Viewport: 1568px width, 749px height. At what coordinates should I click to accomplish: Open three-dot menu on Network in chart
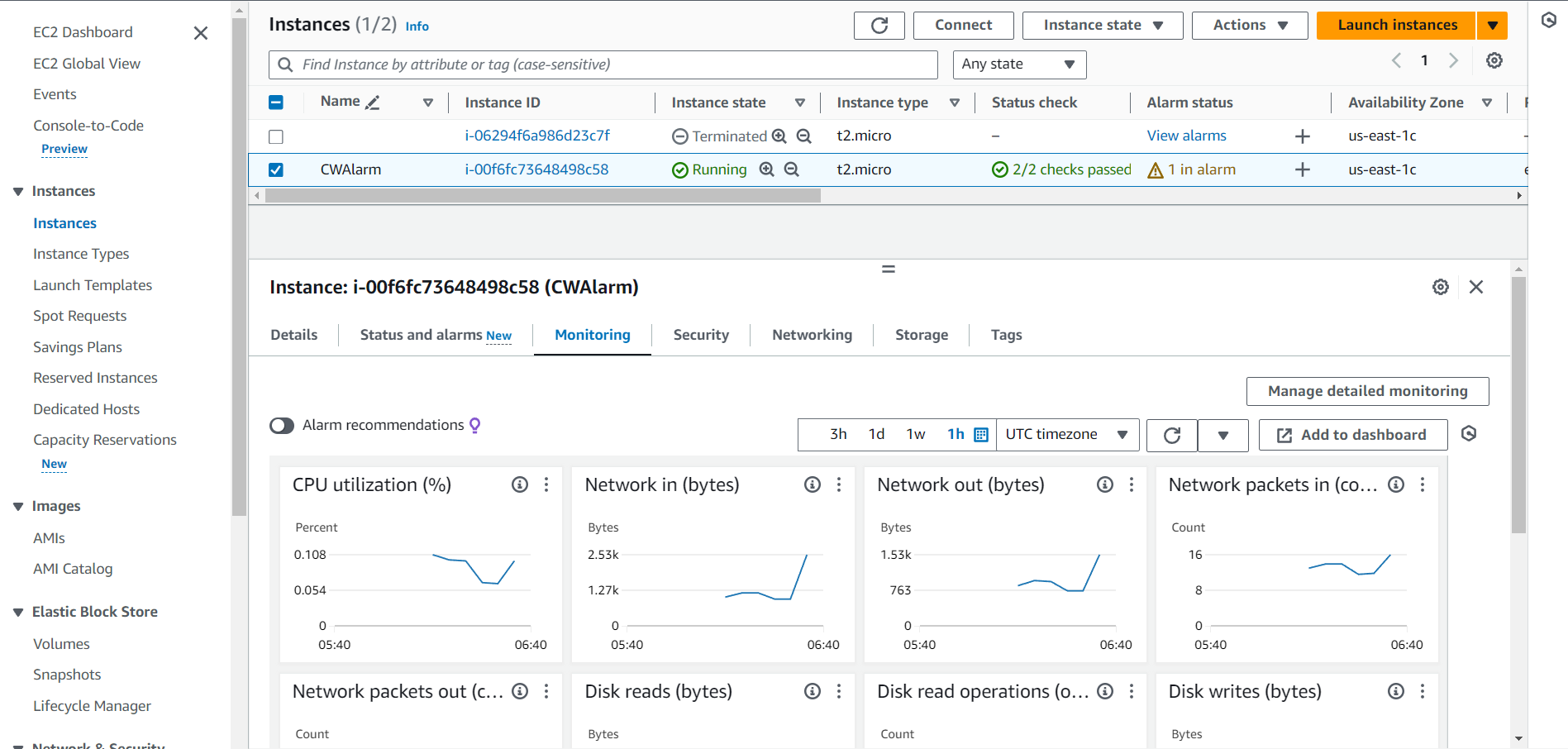tap(839, 484)
